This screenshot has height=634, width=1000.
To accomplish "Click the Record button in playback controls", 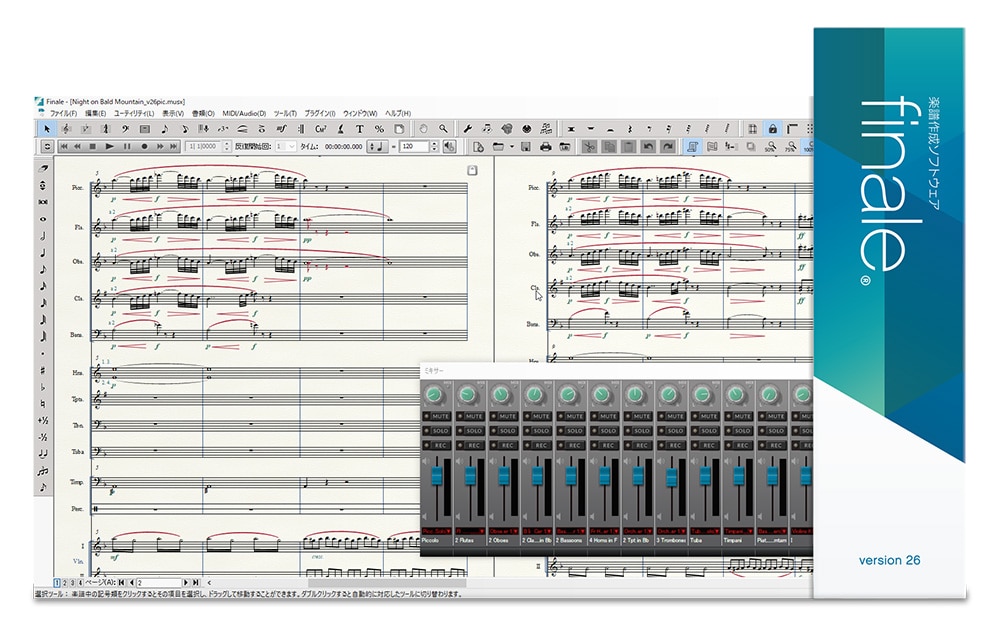I will pos(144,147).
